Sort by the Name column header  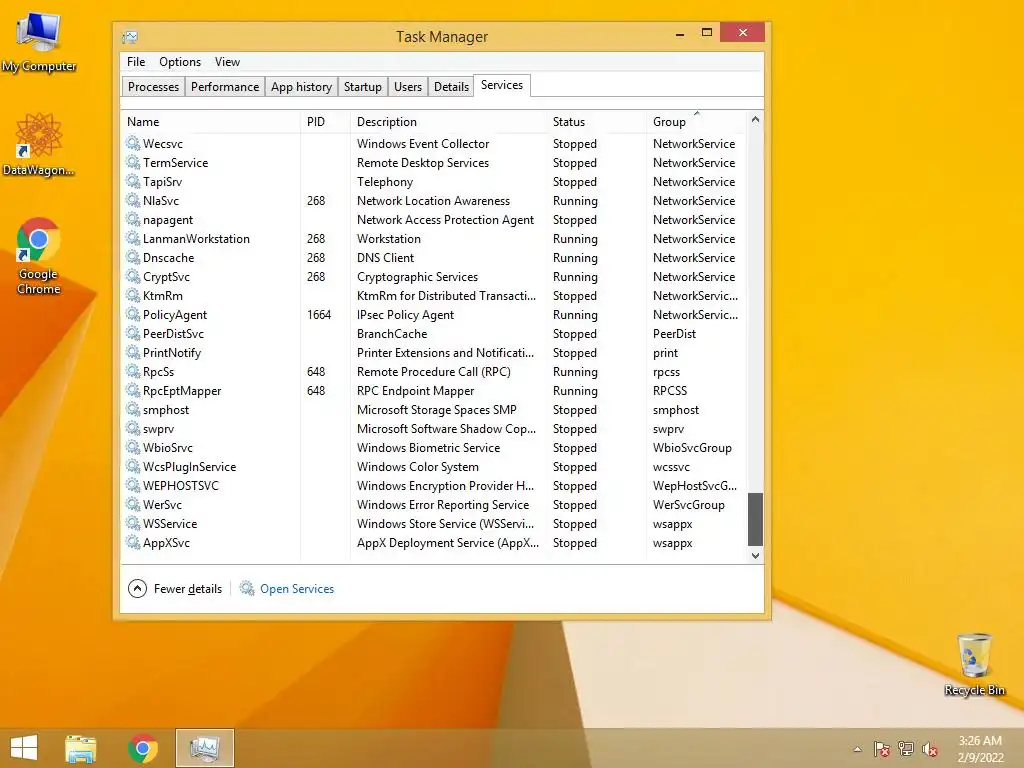pyautogui.click(x=211, y=121)
